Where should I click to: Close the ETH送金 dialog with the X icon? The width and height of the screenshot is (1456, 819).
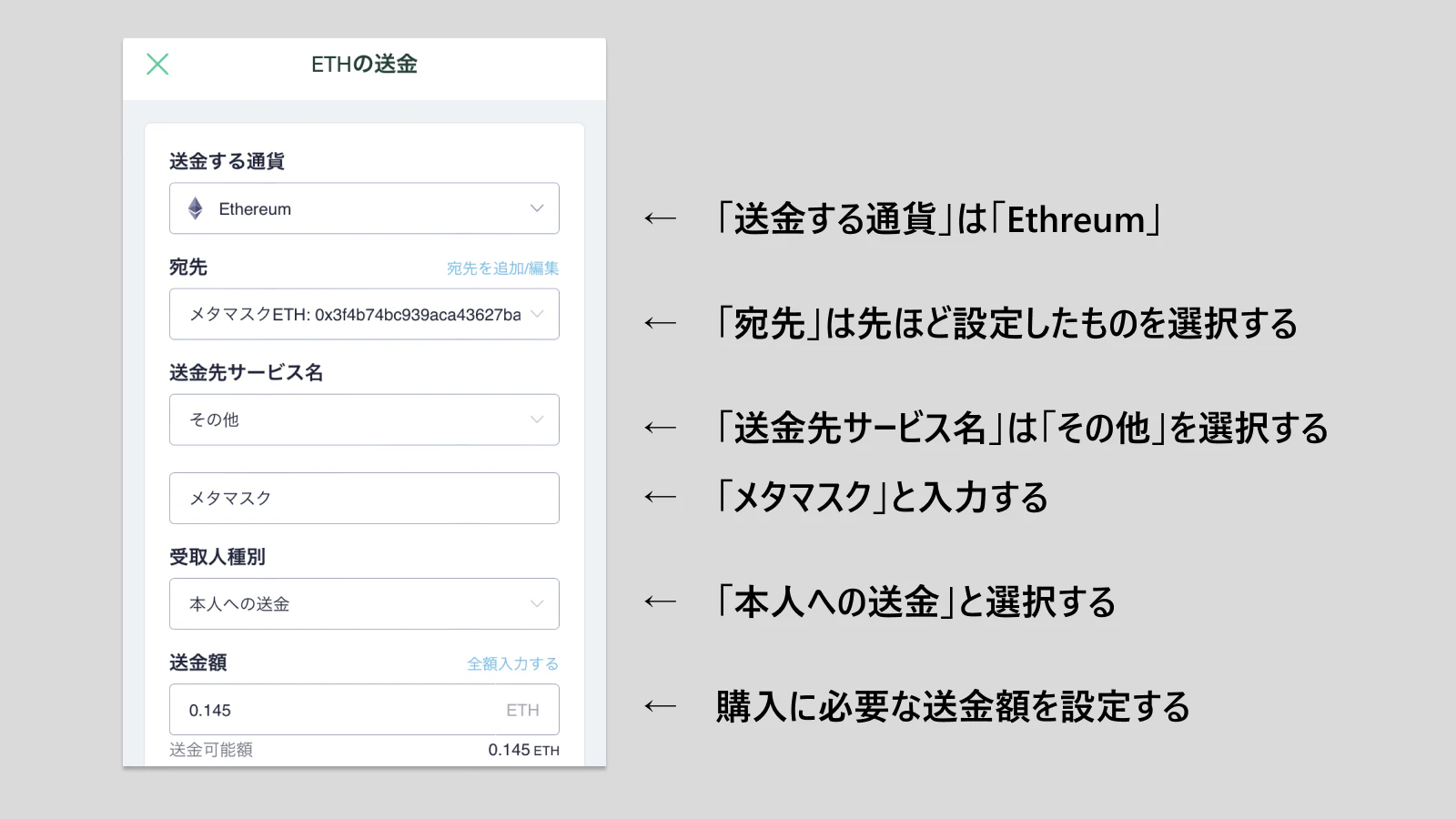(x=157, y=64)
